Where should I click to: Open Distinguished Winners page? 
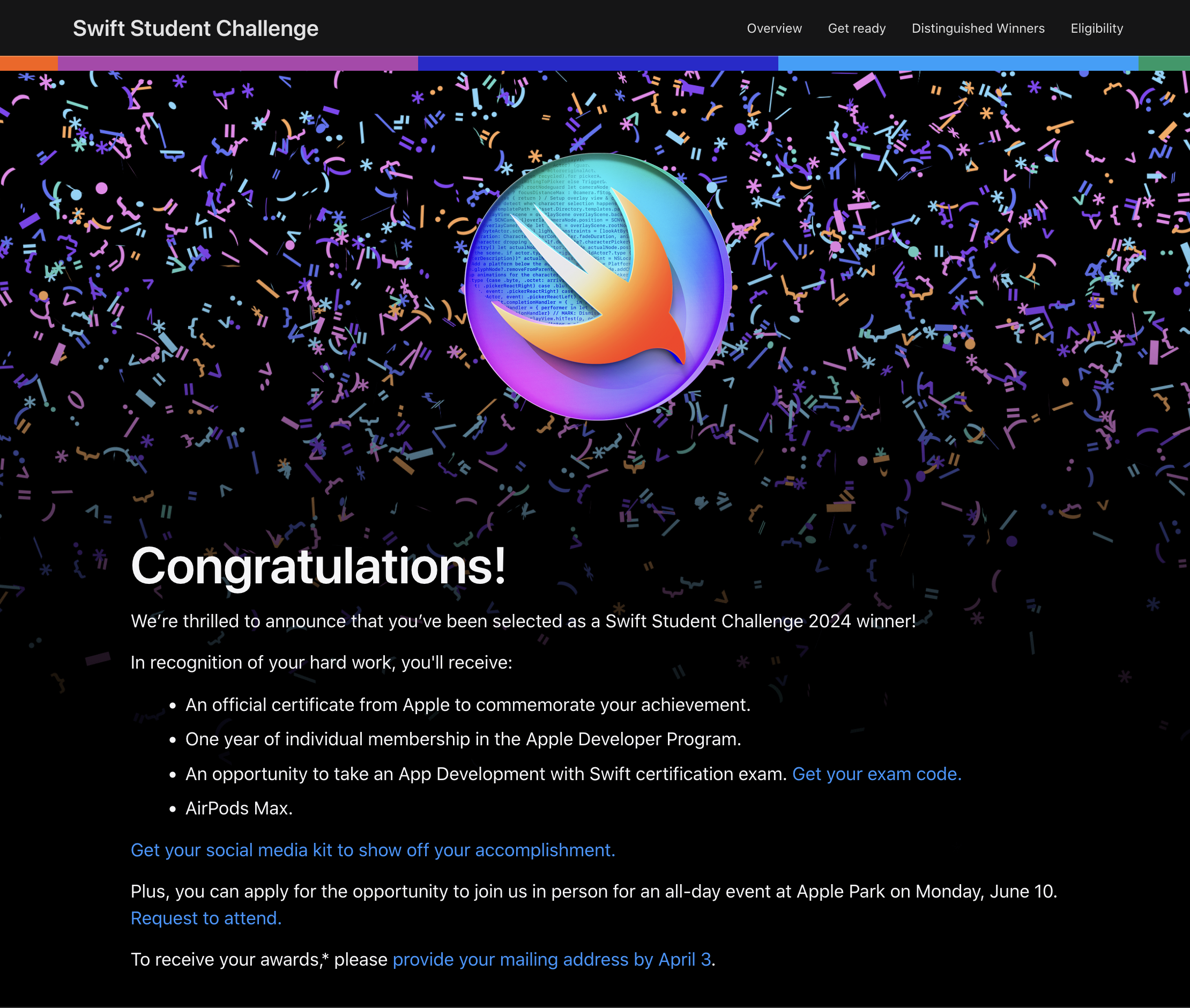(978, 28)
